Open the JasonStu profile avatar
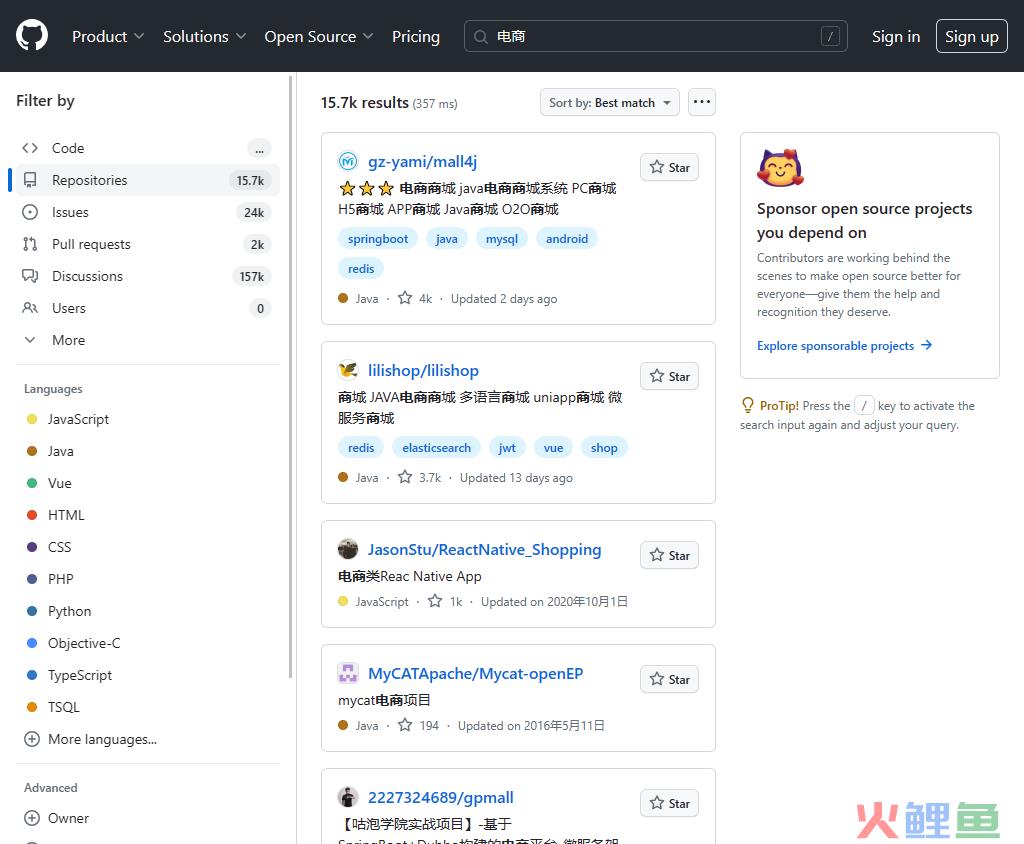Image resolution: width=1024 pixels, height=844 pixels. point(348,549)
